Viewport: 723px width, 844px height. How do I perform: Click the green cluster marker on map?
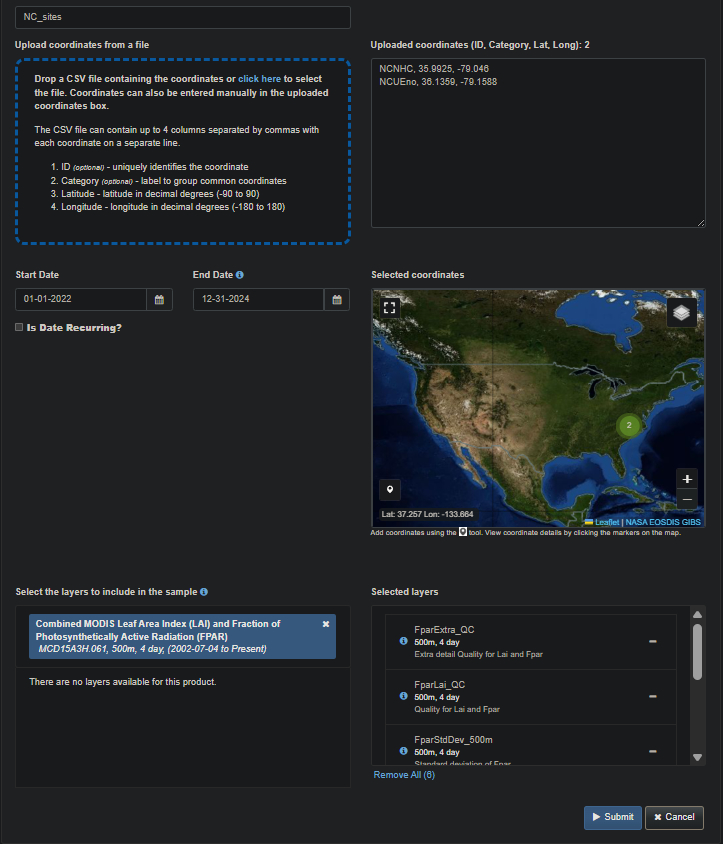pyautogui.click(x=628, y=426)
